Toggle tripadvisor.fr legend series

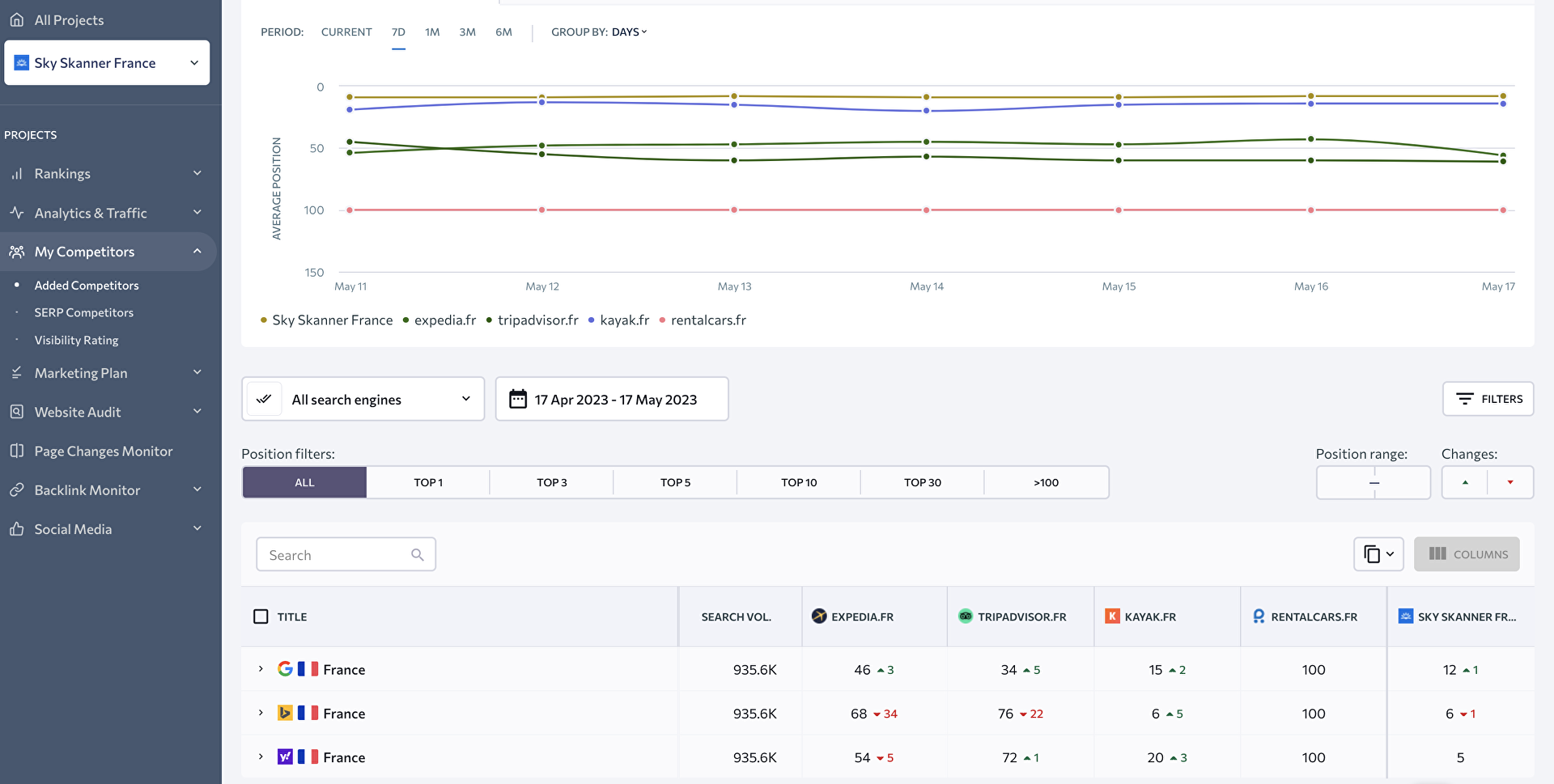532,320
